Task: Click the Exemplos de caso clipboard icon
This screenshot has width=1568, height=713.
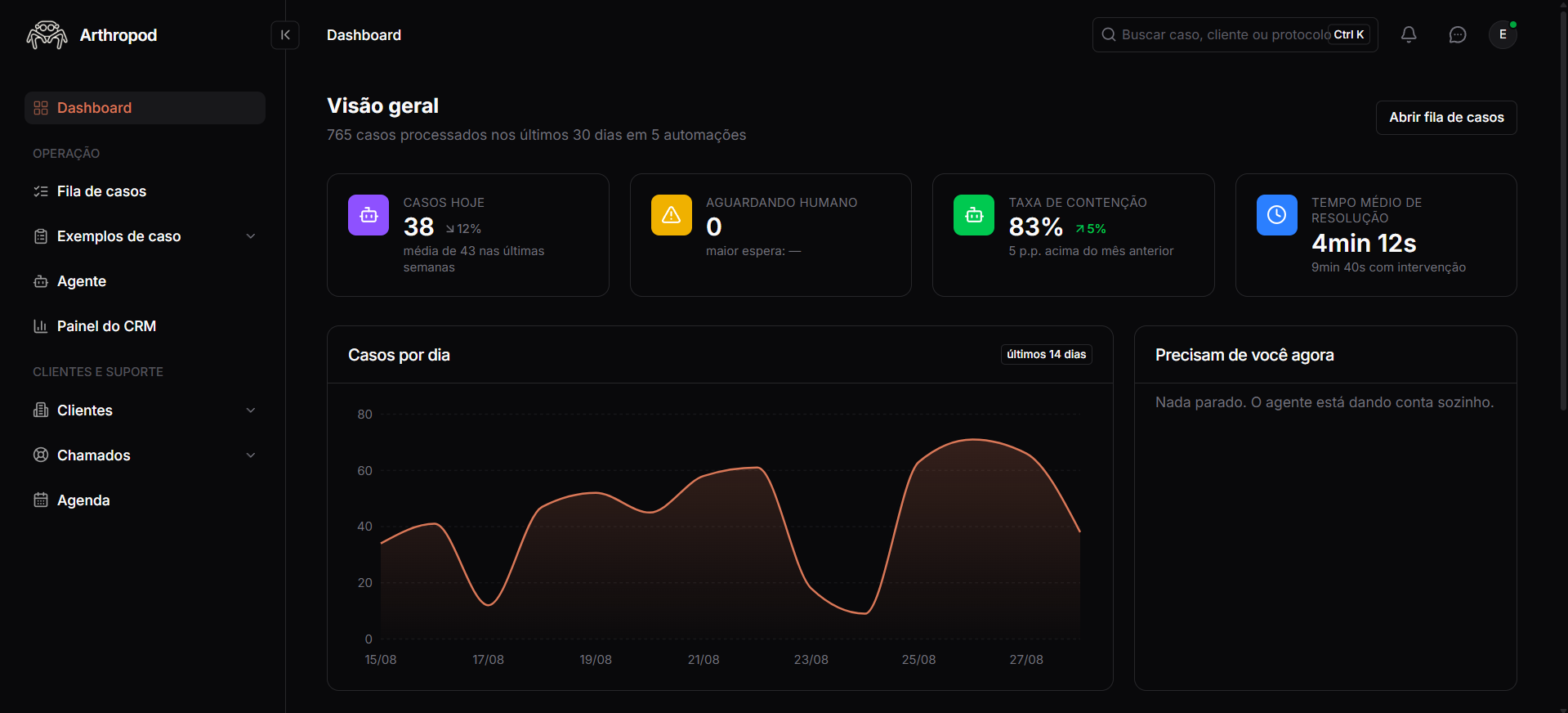Action: pyautogui.click(x=41, y=236)
